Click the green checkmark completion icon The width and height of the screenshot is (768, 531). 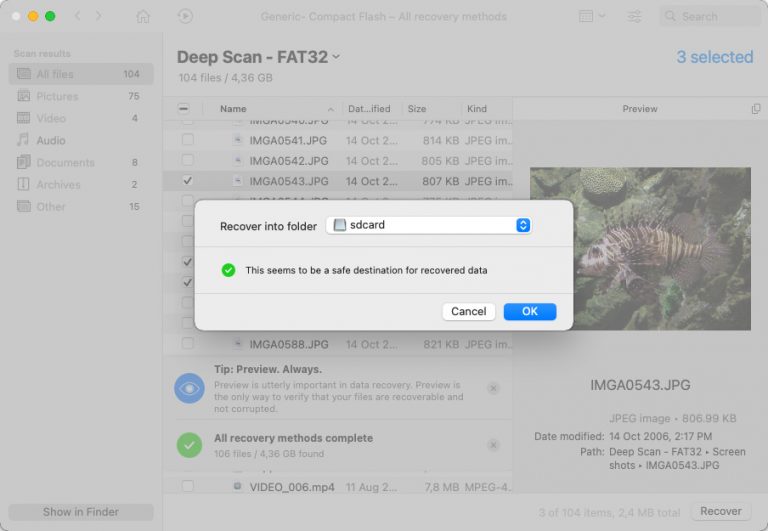189,445
